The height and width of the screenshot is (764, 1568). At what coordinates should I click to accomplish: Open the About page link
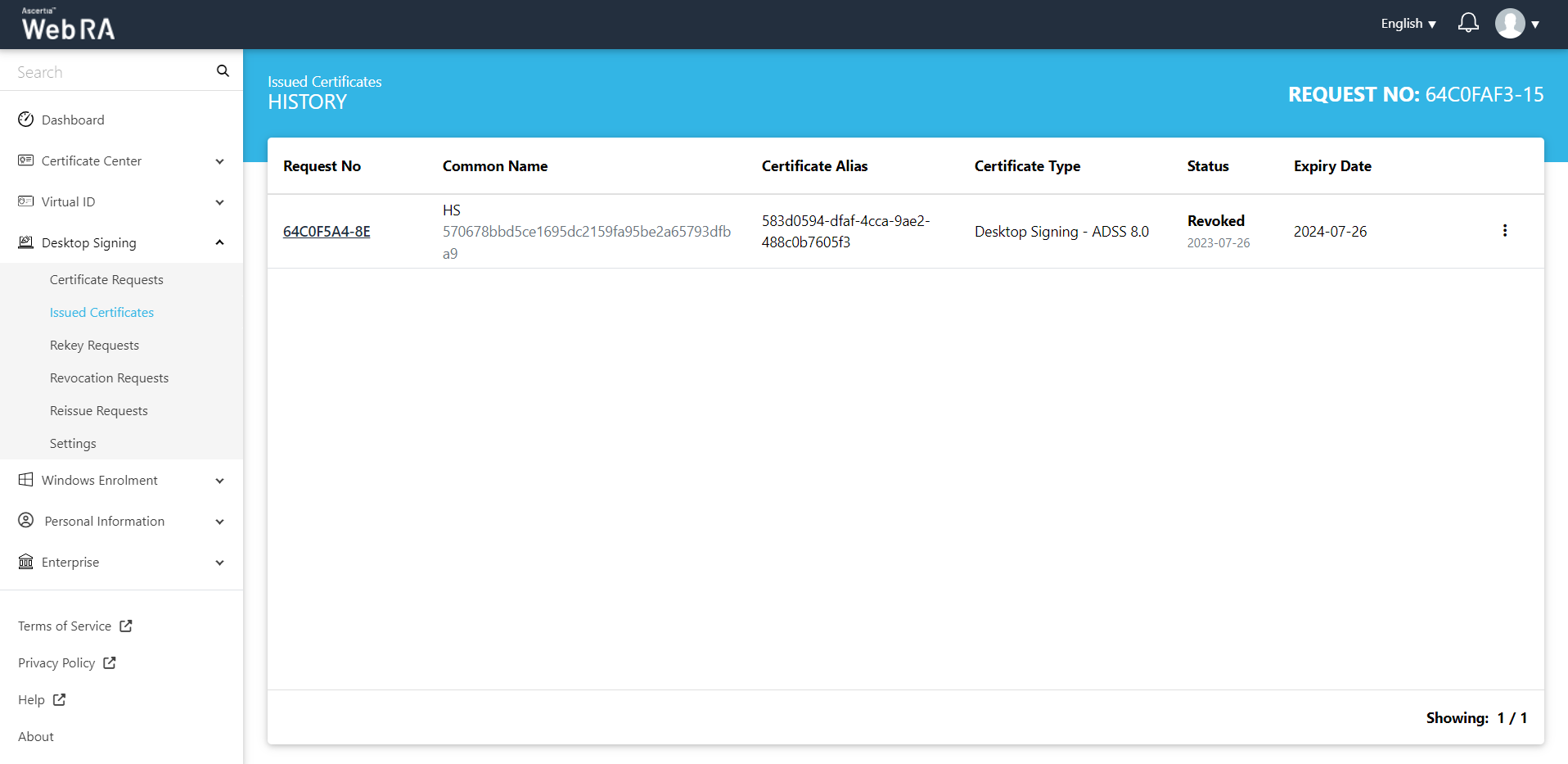[36, 737]
